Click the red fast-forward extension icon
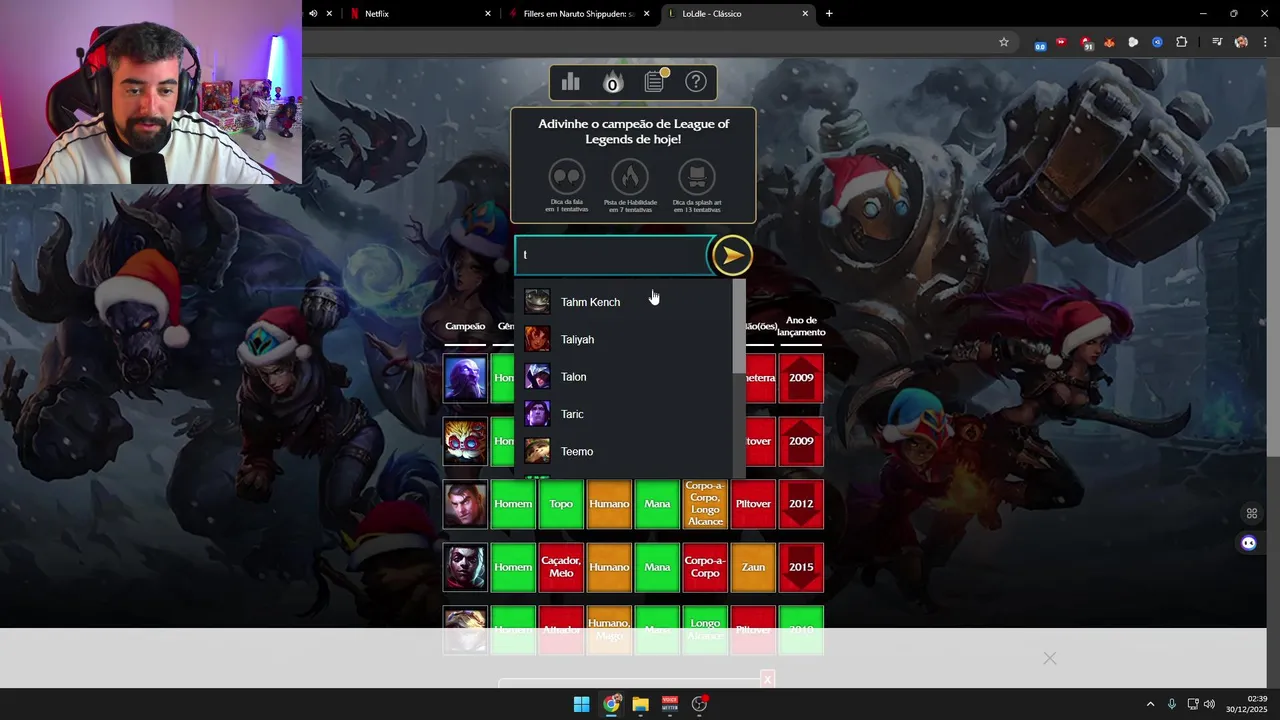 pyautogui.click(x=1061, y=42)
